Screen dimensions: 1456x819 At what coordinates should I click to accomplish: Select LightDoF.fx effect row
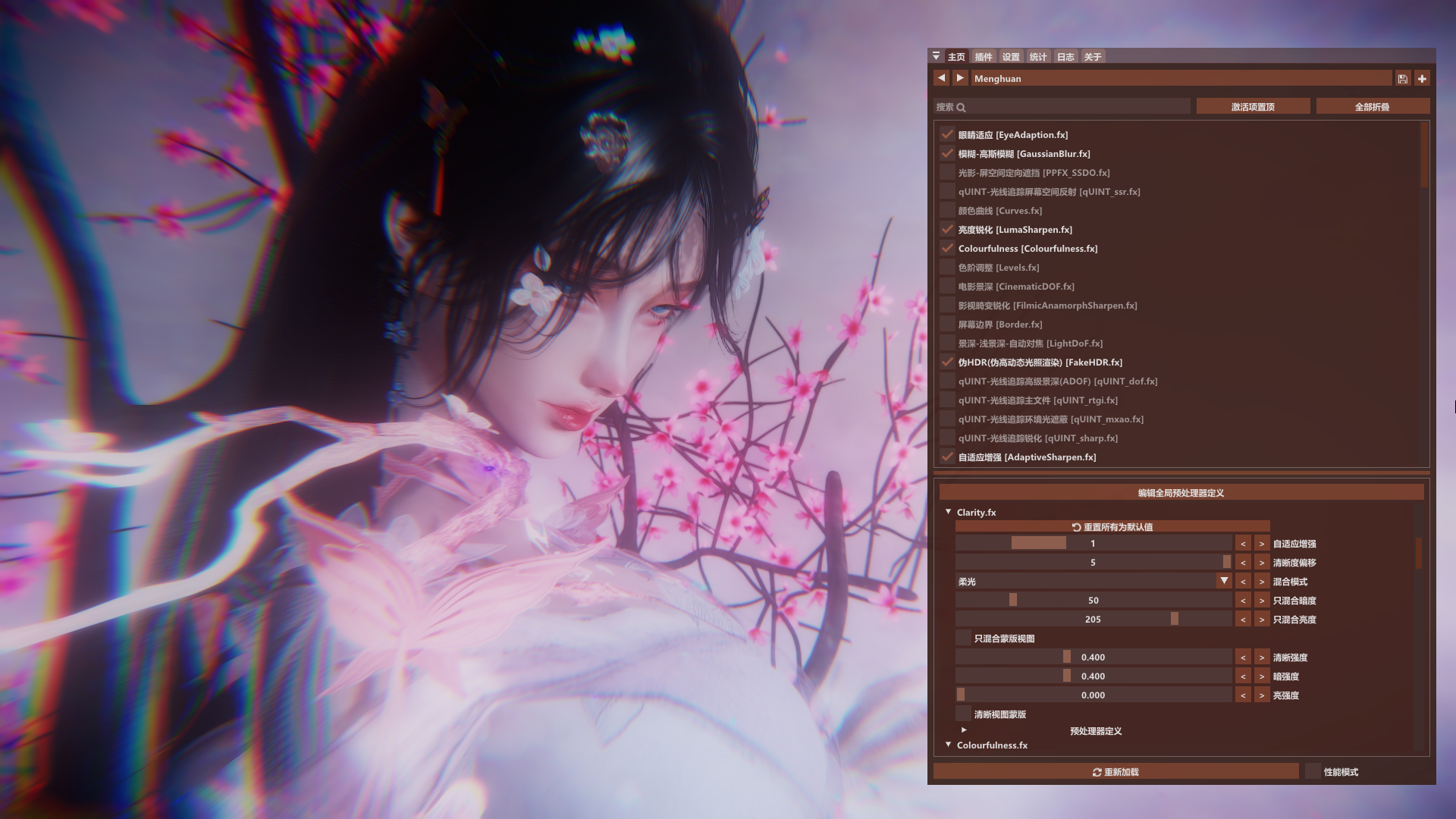click(x=1030, y=343)
